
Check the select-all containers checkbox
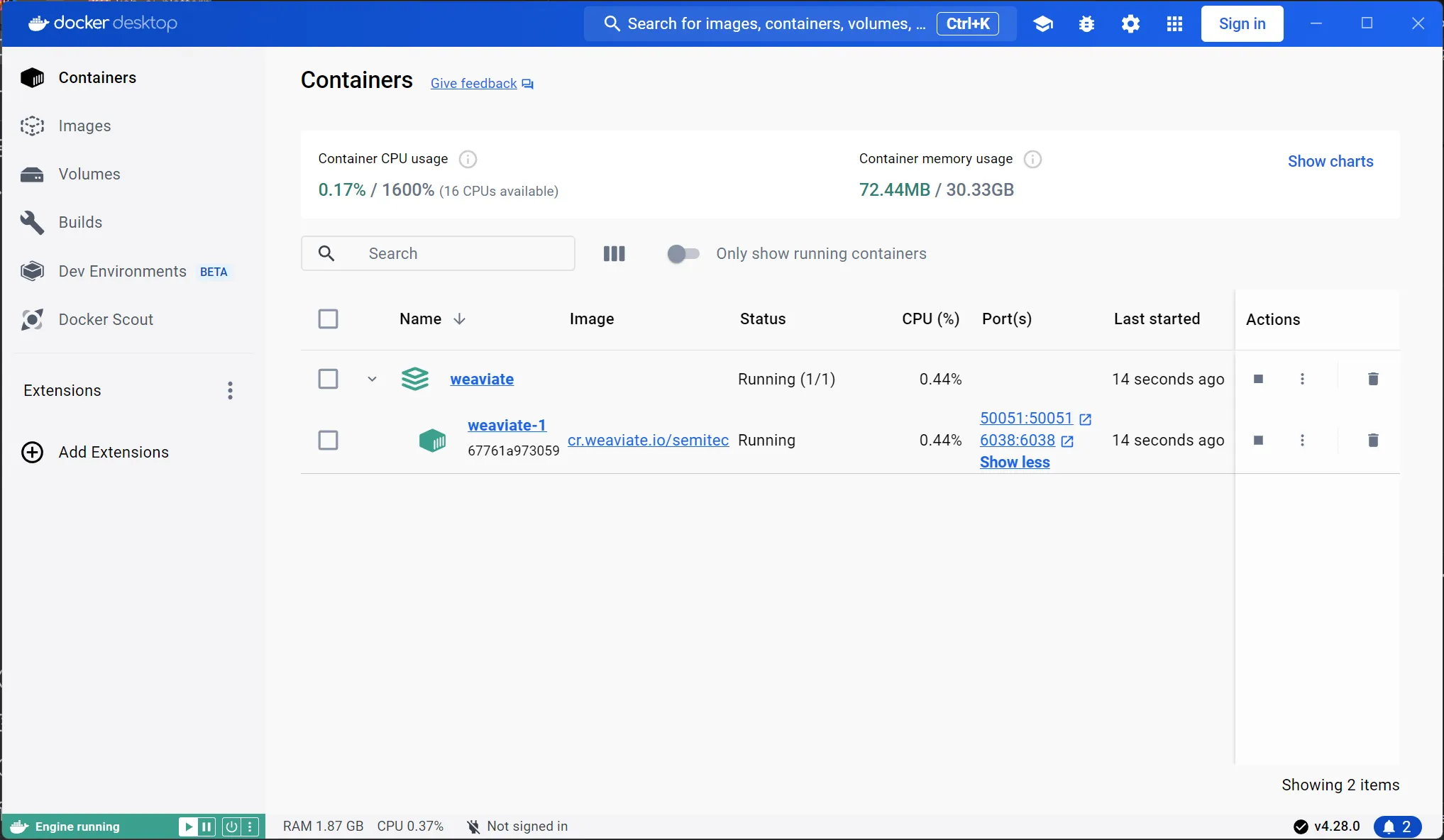(x=328, y=319)
